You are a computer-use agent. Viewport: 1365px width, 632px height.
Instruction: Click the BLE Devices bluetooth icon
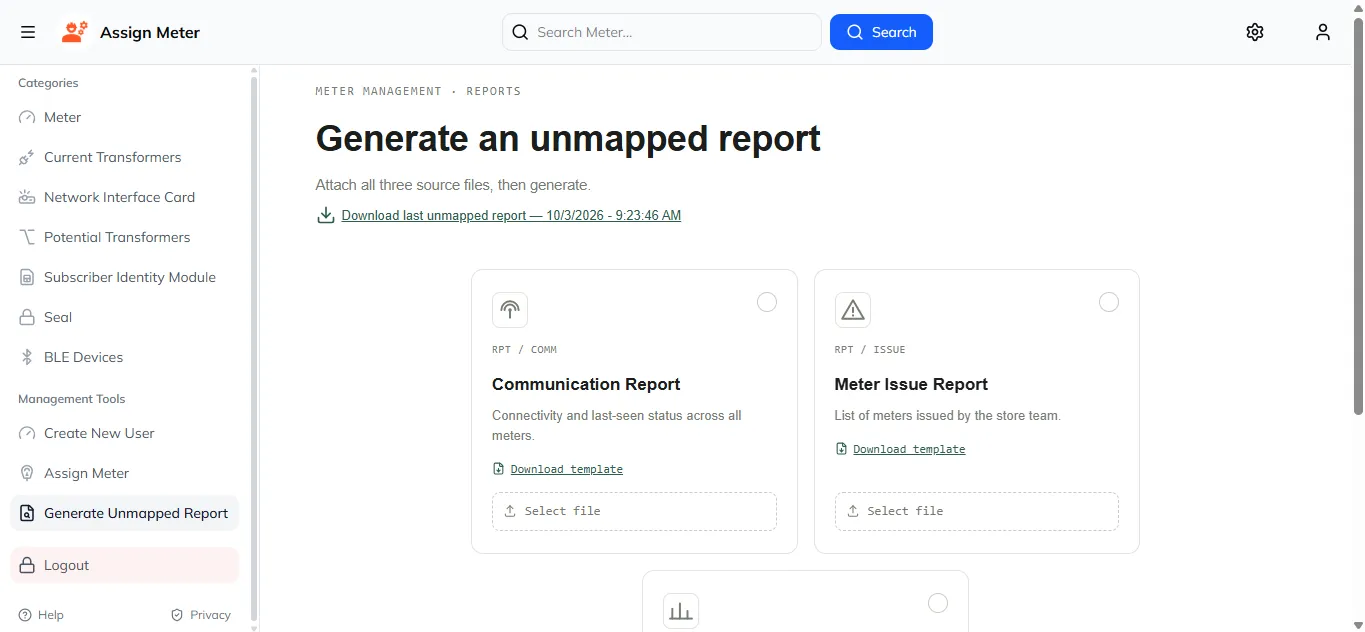[x=27, y=357]
